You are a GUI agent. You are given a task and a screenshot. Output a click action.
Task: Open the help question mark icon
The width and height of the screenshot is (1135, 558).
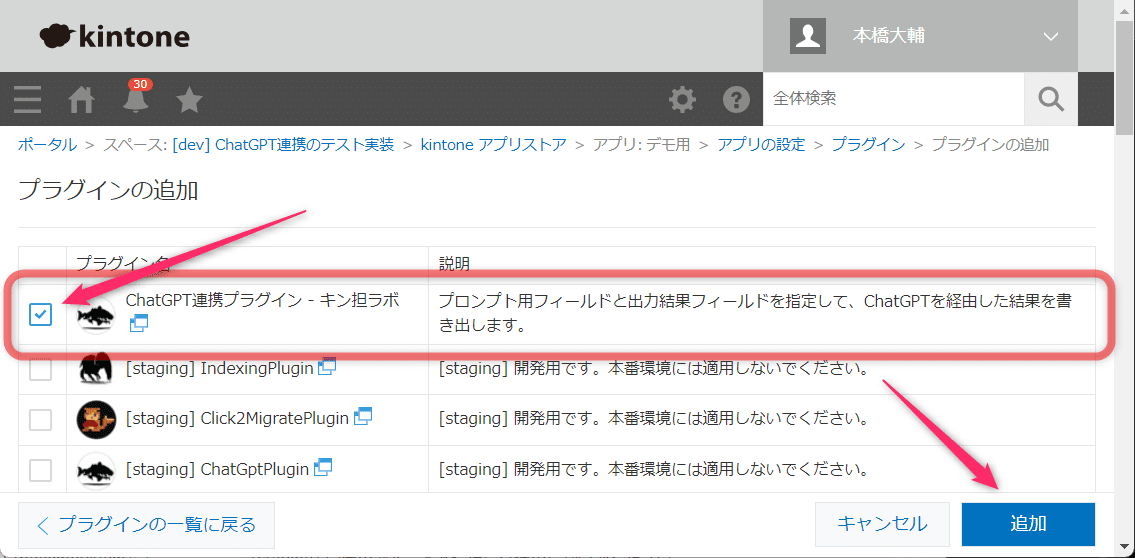coord(736,100)
